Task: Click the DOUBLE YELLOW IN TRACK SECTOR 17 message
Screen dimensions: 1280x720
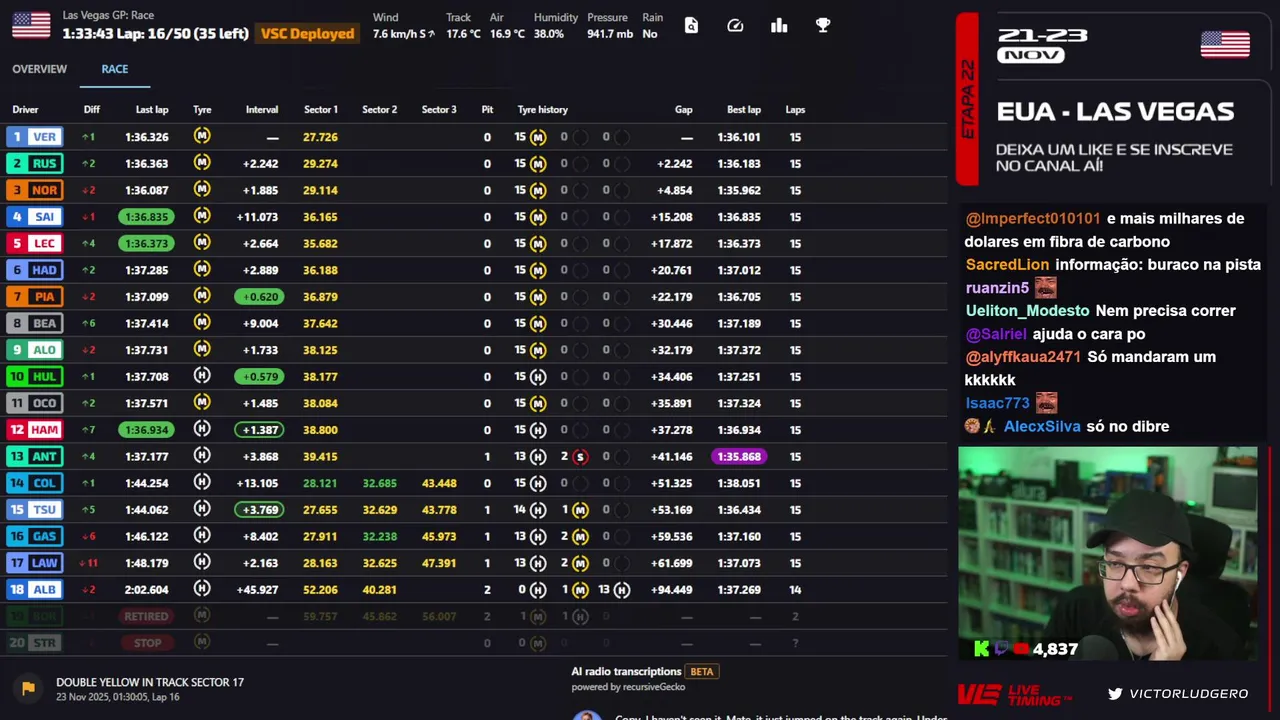Action: pyautogui.click(x=150, y=682)
